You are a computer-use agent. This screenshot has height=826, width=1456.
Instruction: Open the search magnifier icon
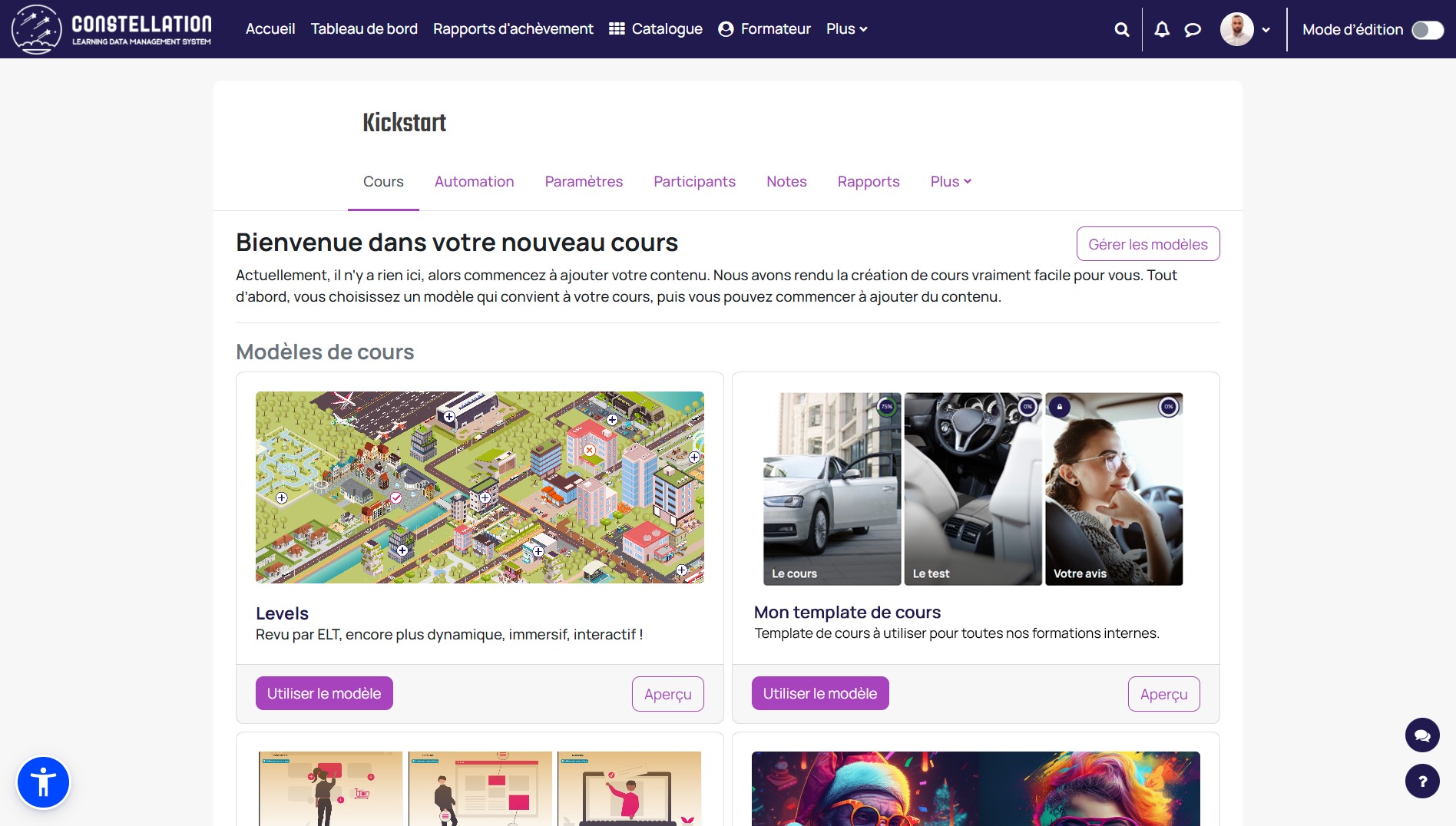[x=1121, y=29]
